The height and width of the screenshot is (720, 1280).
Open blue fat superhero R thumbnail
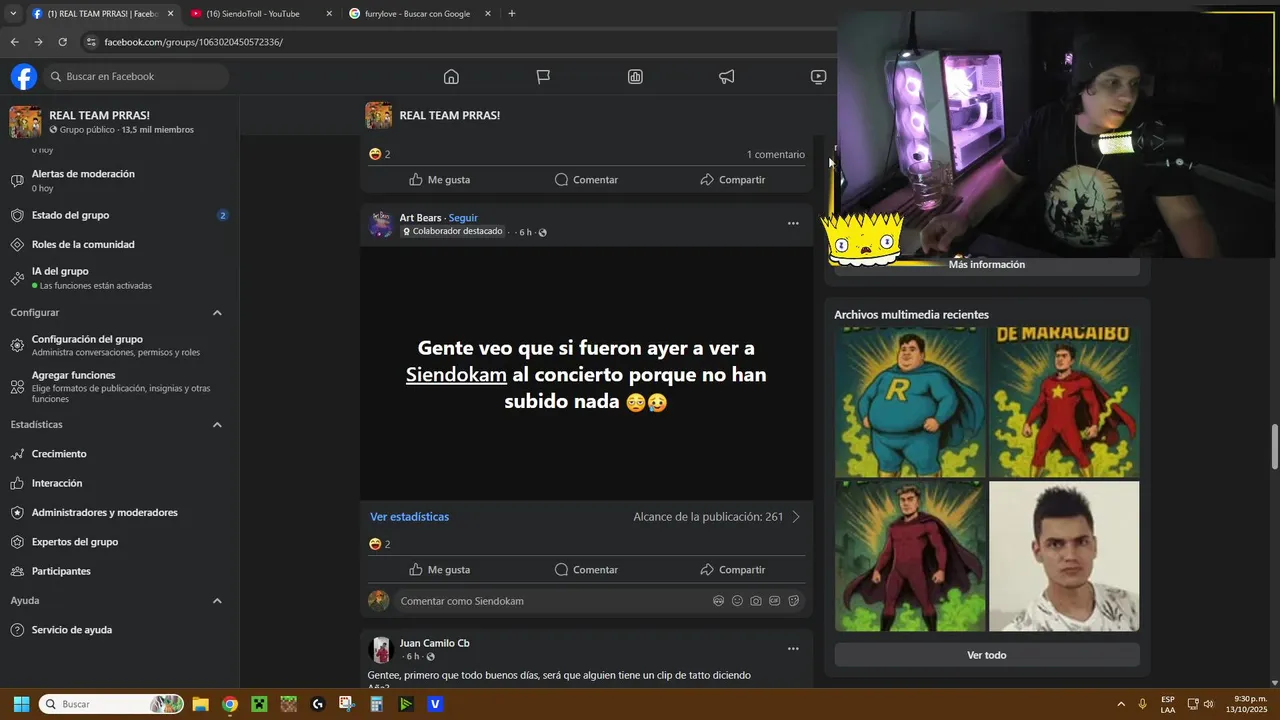click(910, 403)
